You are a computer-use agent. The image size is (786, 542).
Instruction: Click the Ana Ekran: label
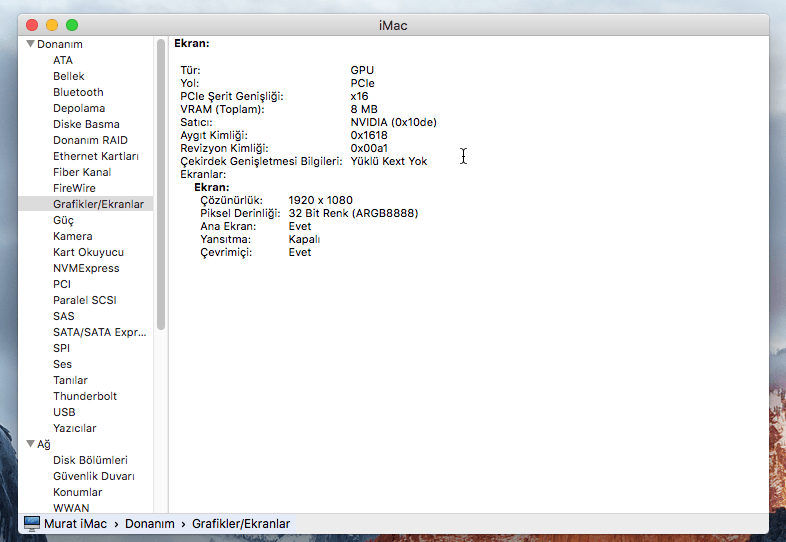[228, 227]
